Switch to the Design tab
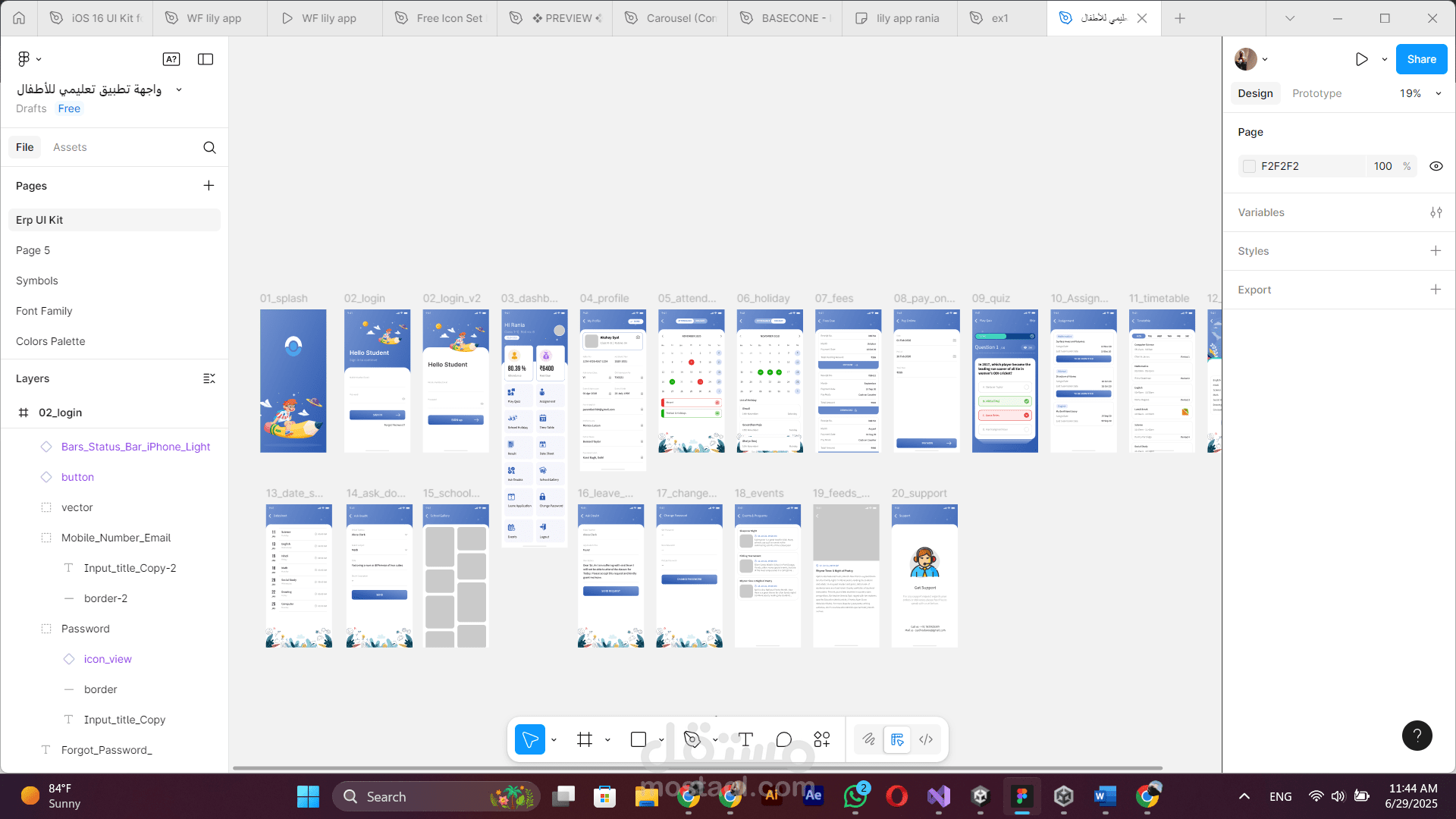 (1255, 93)
